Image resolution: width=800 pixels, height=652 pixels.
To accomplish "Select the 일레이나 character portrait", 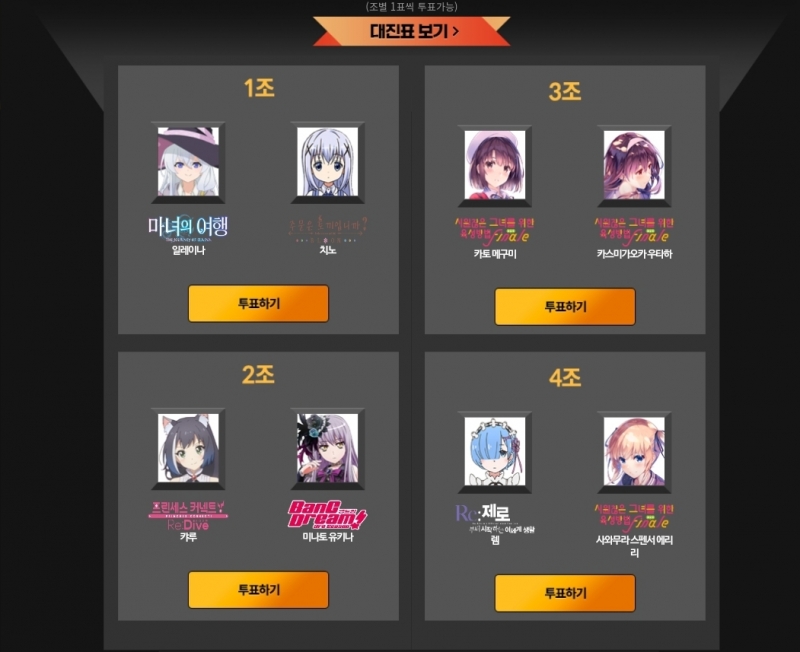I will pyautogui.click(x=188, y=162).
